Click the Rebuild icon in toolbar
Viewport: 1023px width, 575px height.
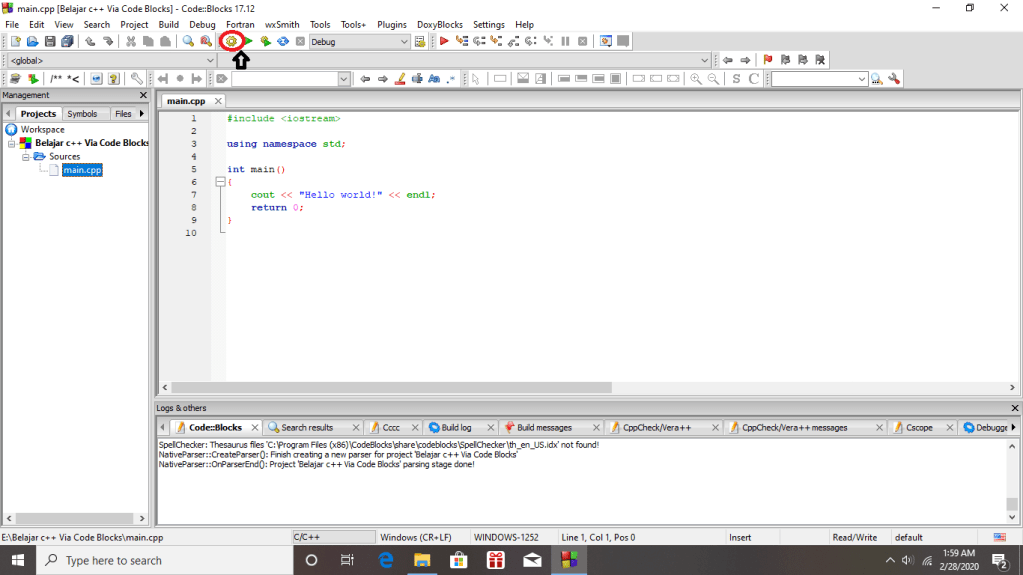(x=283, y=41)
